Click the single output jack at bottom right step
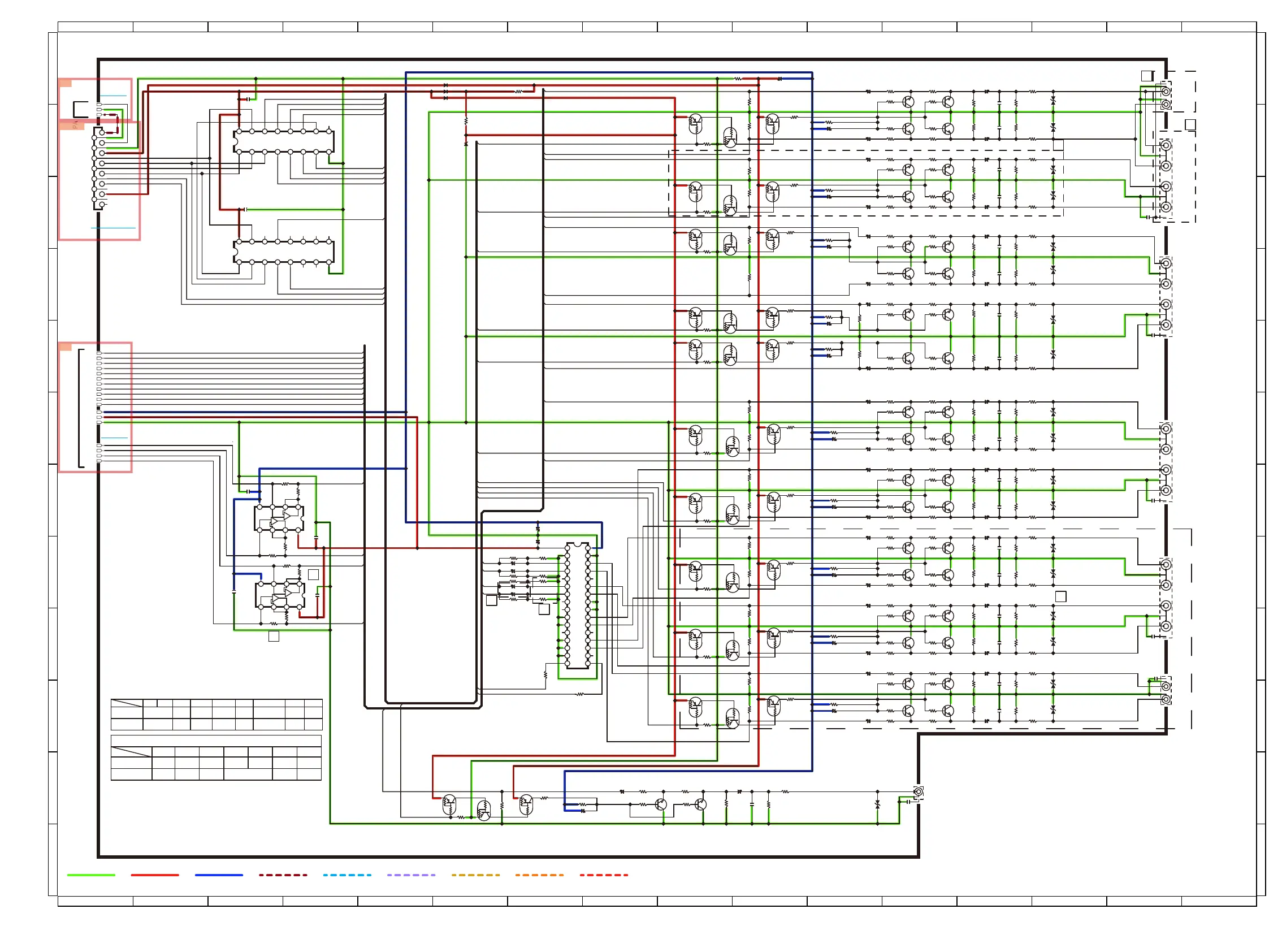 coord(919,793)
